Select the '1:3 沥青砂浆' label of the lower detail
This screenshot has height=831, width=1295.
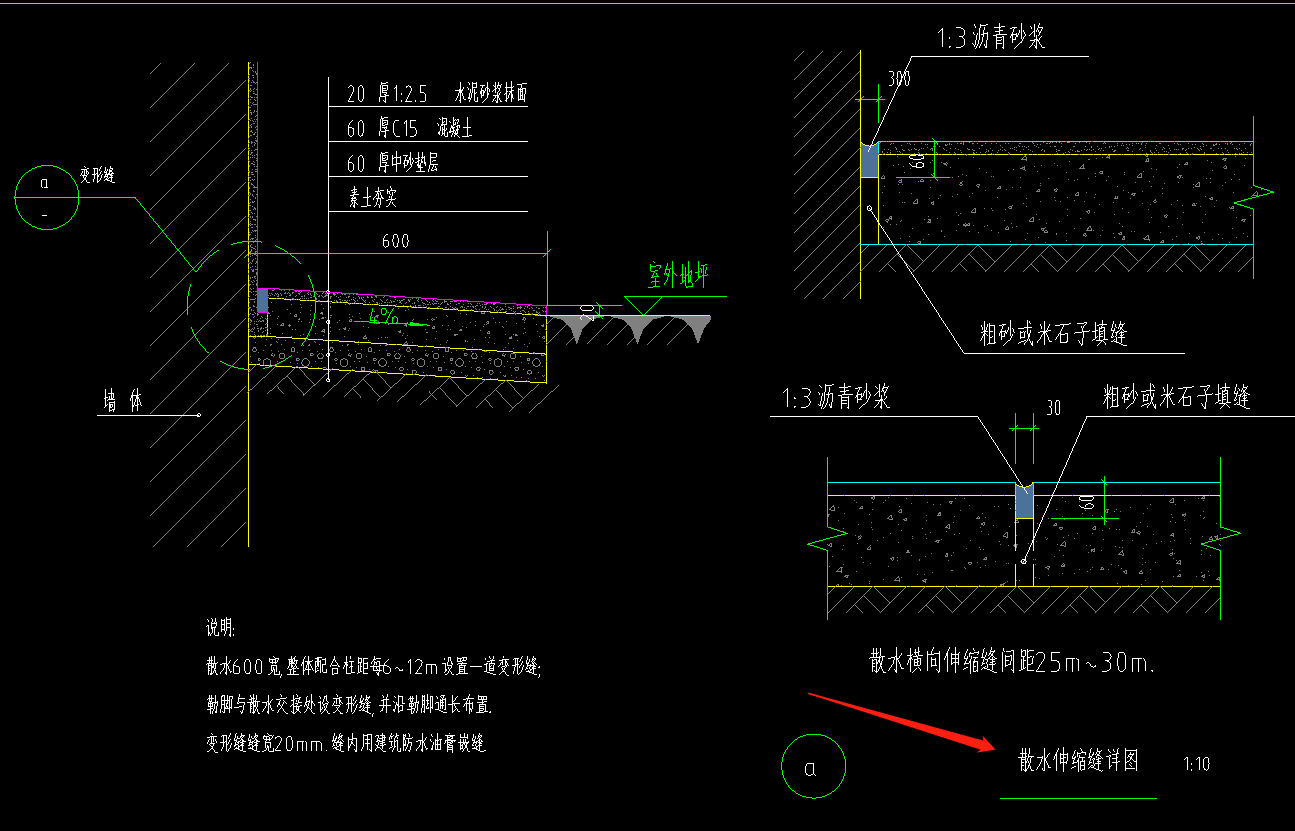835,397
